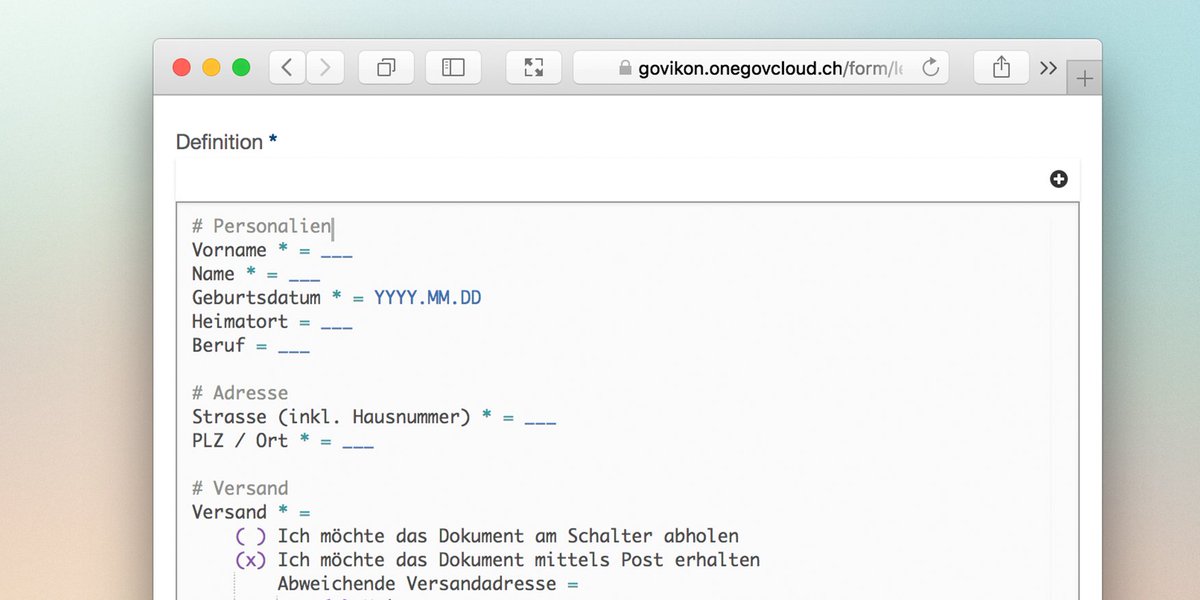Click the YYYY.MM.DD date placeholder
The image size is (1200, 600).
coord(429,298)
